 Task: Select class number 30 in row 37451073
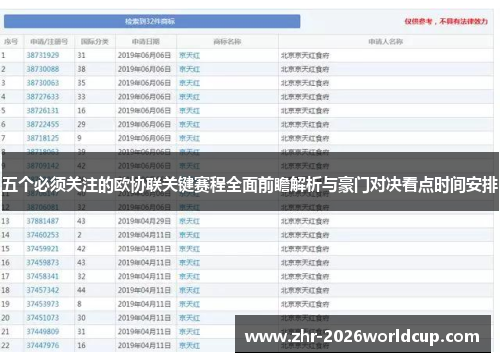click(x=82, y=318)
